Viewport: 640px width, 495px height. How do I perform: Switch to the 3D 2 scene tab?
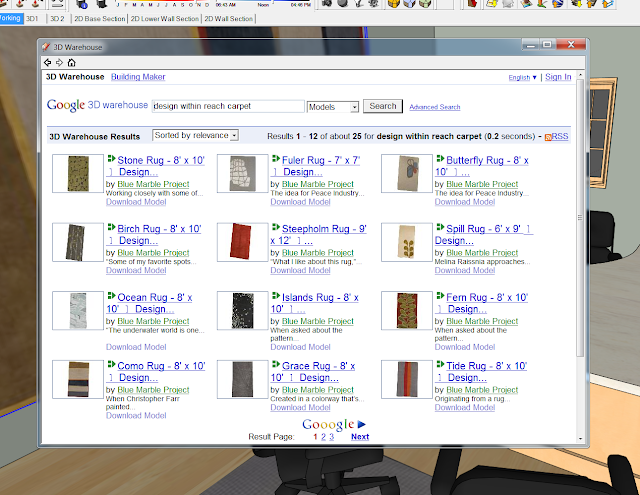tap(57, 19)
